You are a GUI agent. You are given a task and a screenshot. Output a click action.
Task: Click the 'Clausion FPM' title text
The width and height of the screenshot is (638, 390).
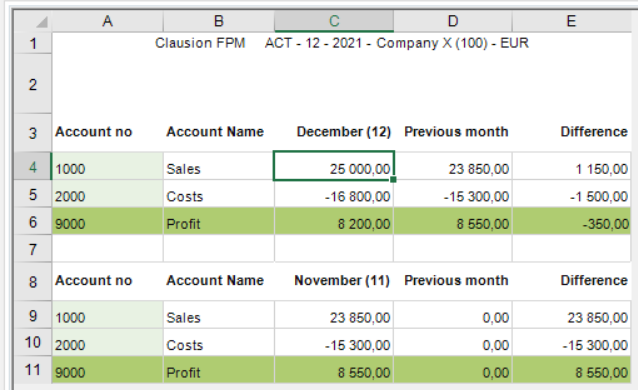tap(200, 43)
